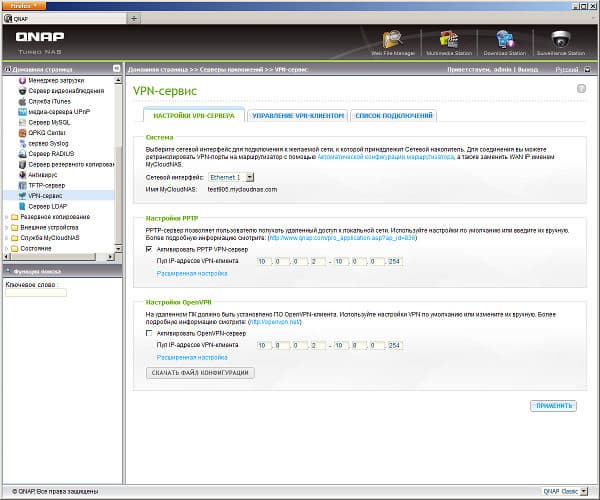Open OpenVPN Расширенная настройка link
Screen dimensions: 600x500
[x=192, y=357]
